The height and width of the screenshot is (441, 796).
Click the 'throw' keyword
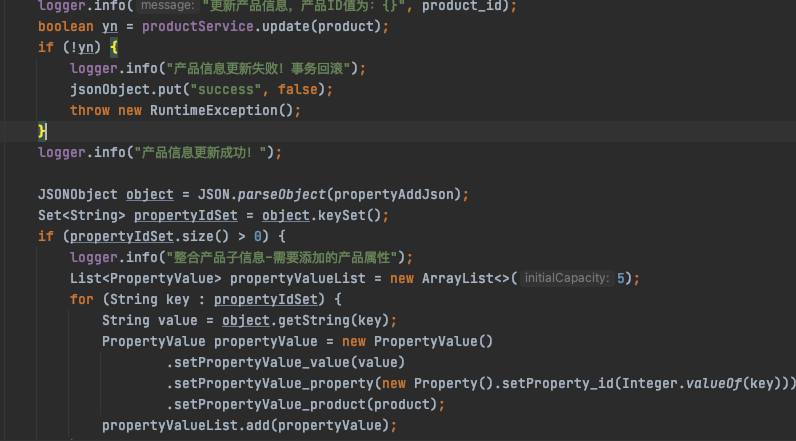90,111
